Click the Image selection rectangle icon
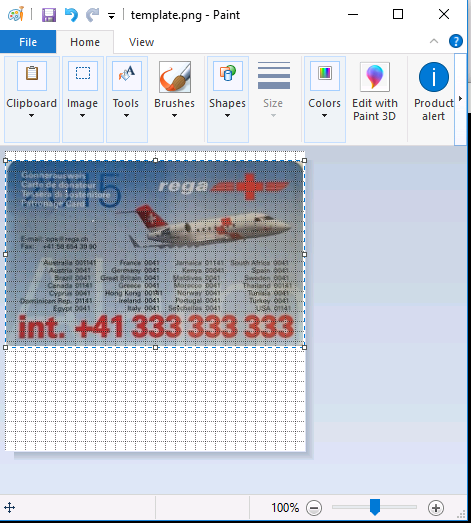471x523 pixels. [83, 76]
